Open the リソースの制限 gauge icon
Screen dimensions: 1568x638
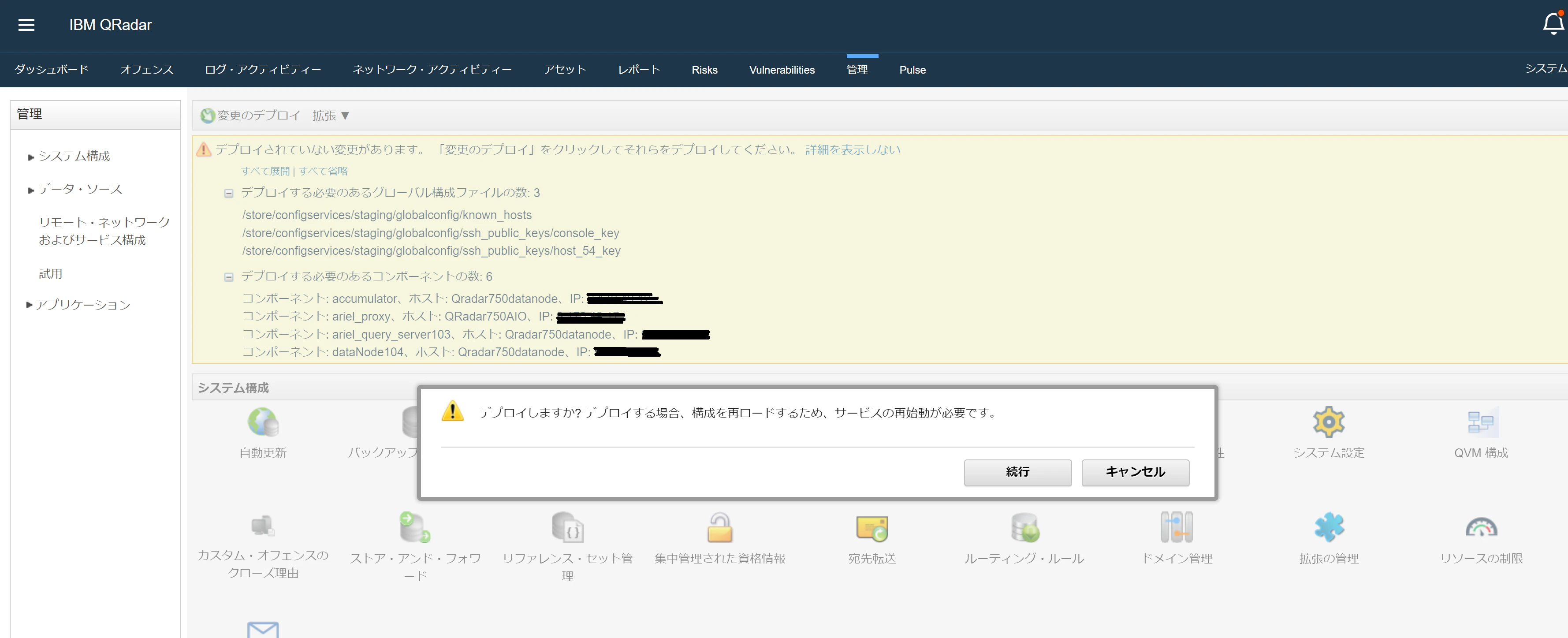click(x=1481, y=527)
